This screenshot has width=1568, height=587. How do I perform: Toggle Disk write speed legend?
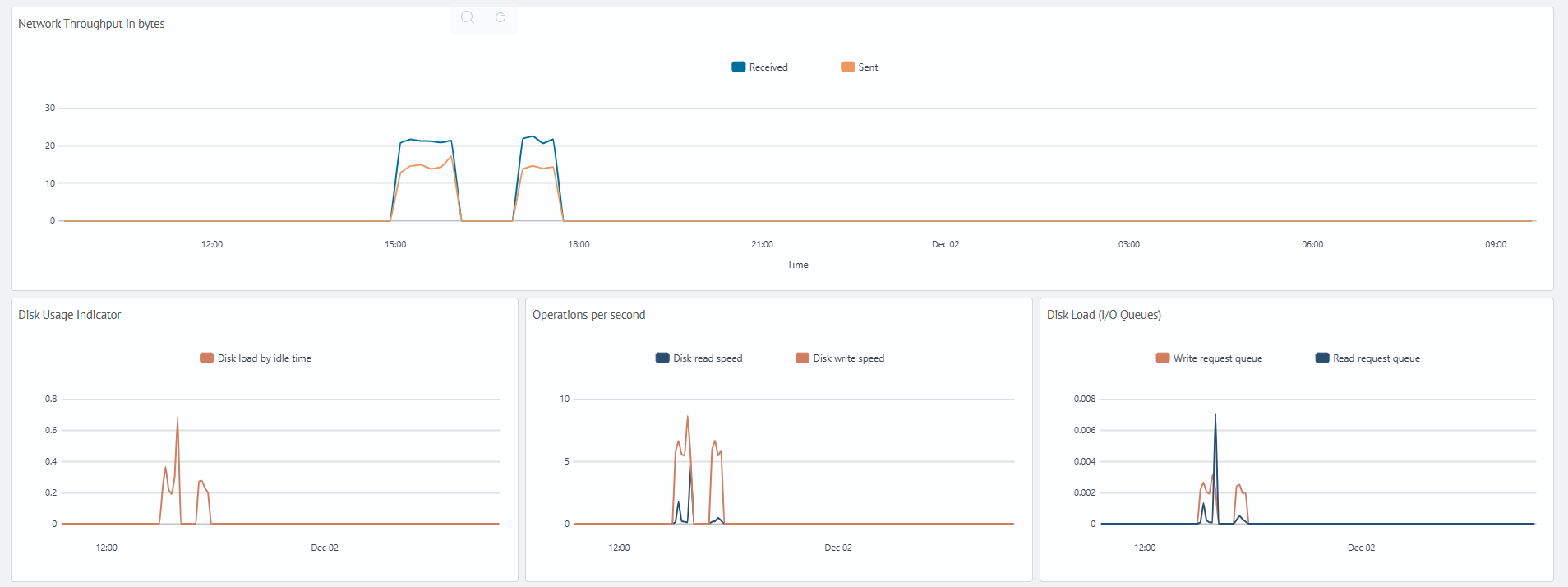tap(840, 358)
